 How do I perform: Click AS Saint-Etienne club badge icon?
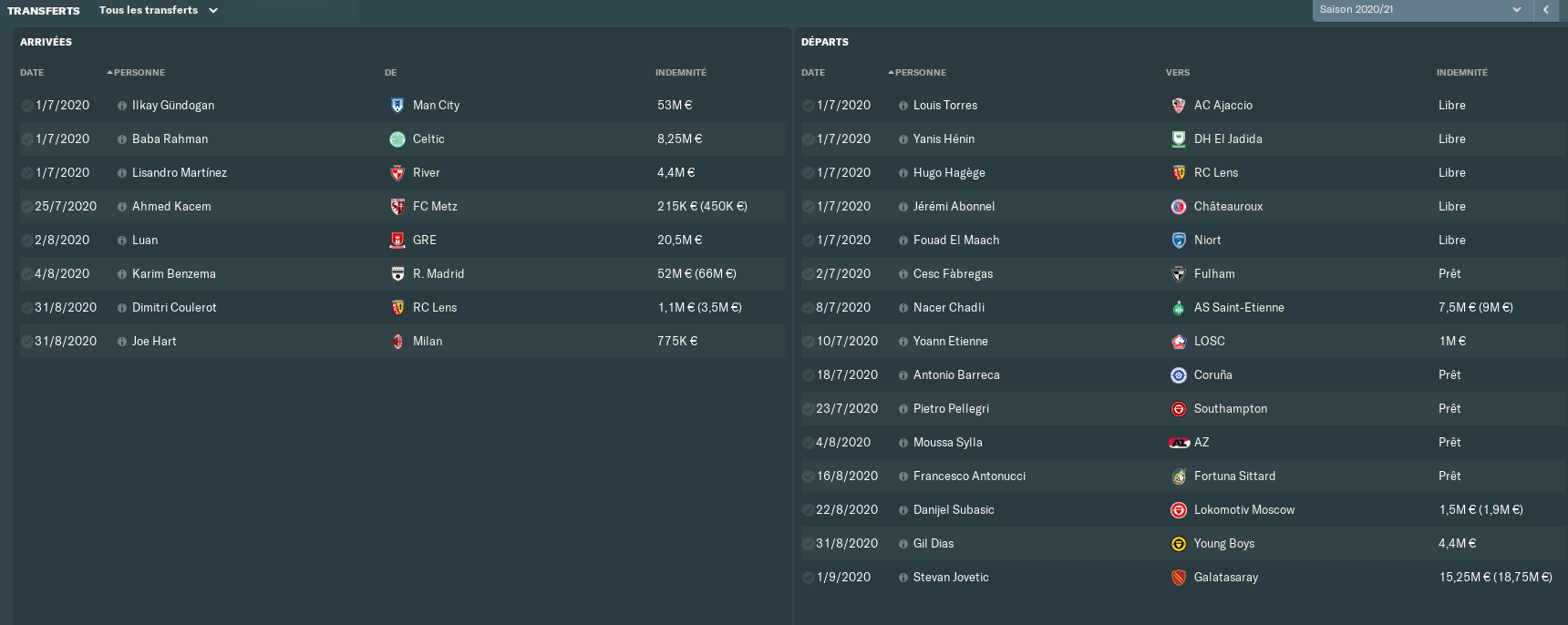tap(1179, 308)
